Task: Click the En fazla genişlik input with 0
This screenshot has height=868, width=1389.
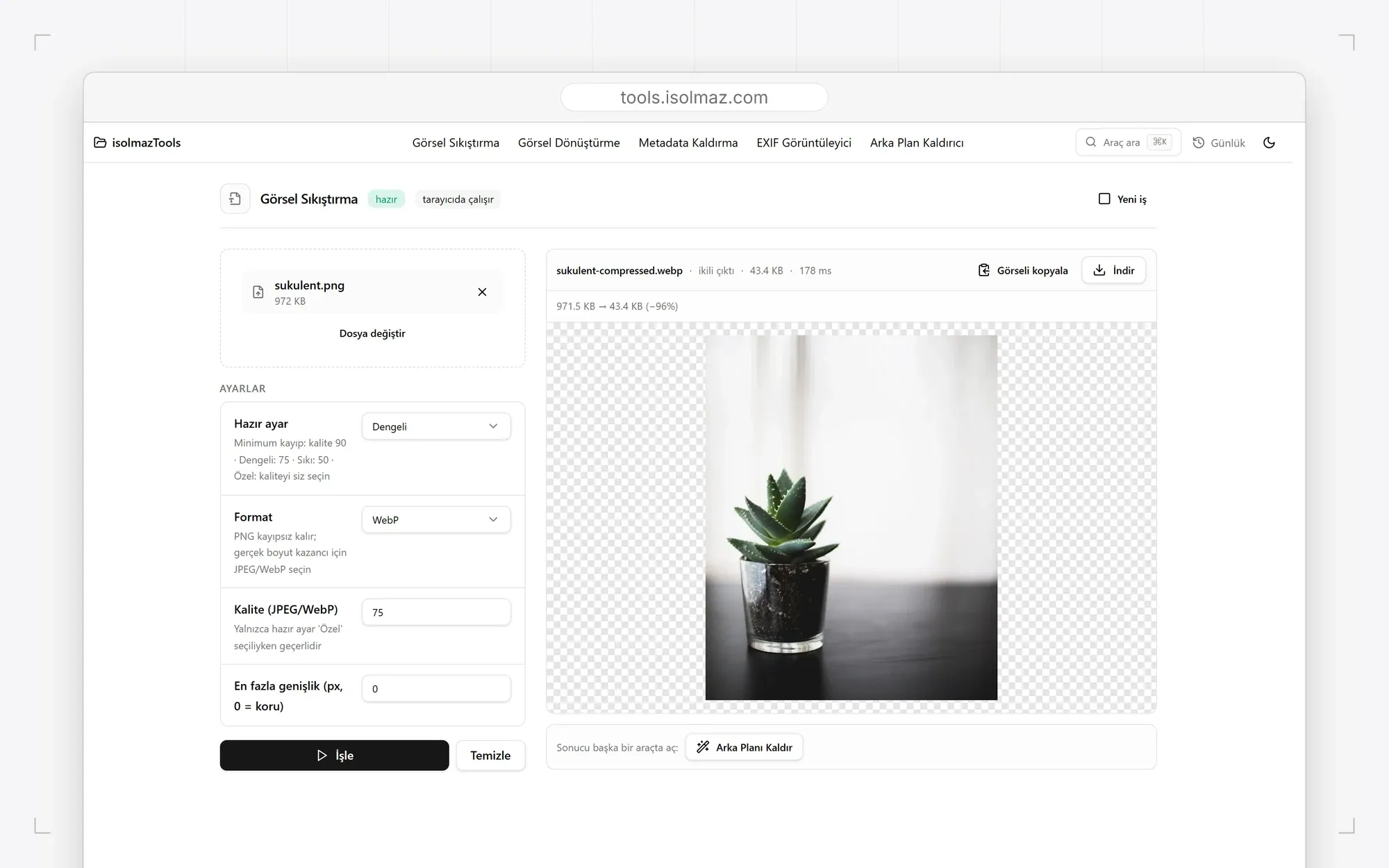Action: click(x=436, y=689)
